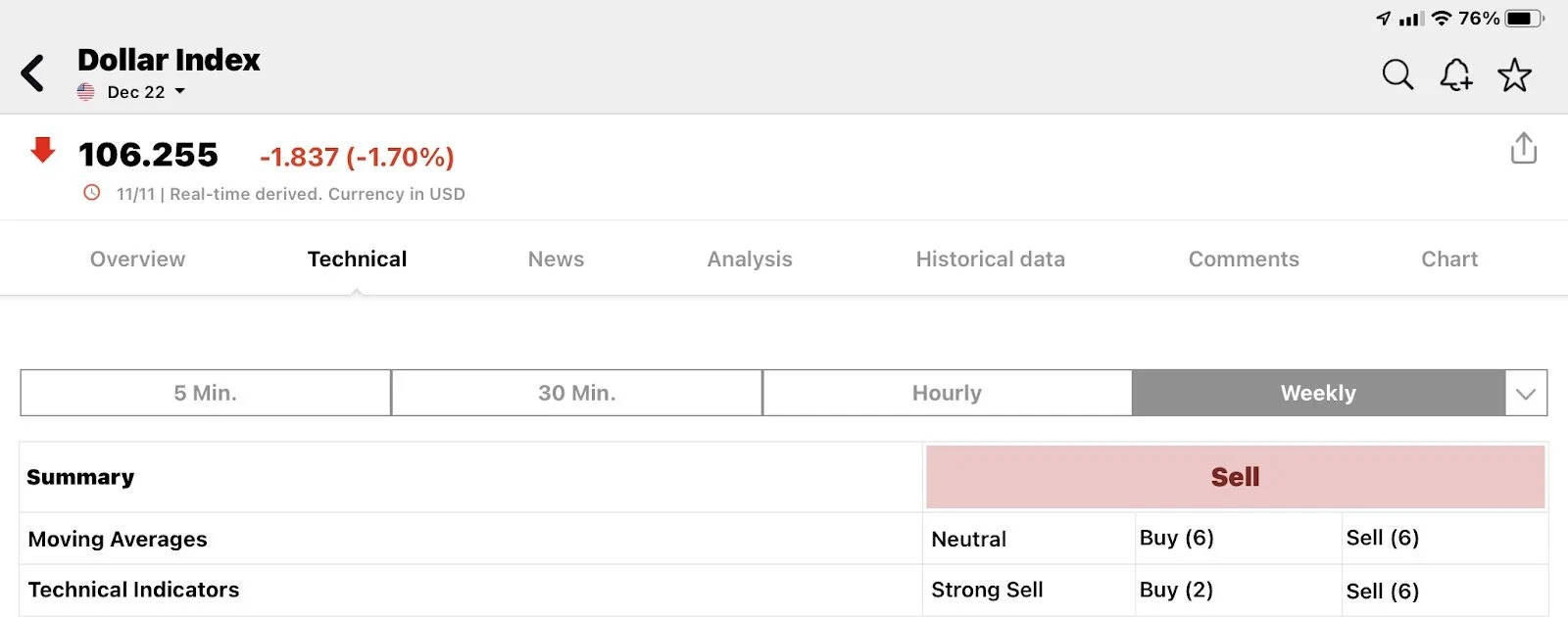Check battery status in status bar

[x=1523, y=18]
